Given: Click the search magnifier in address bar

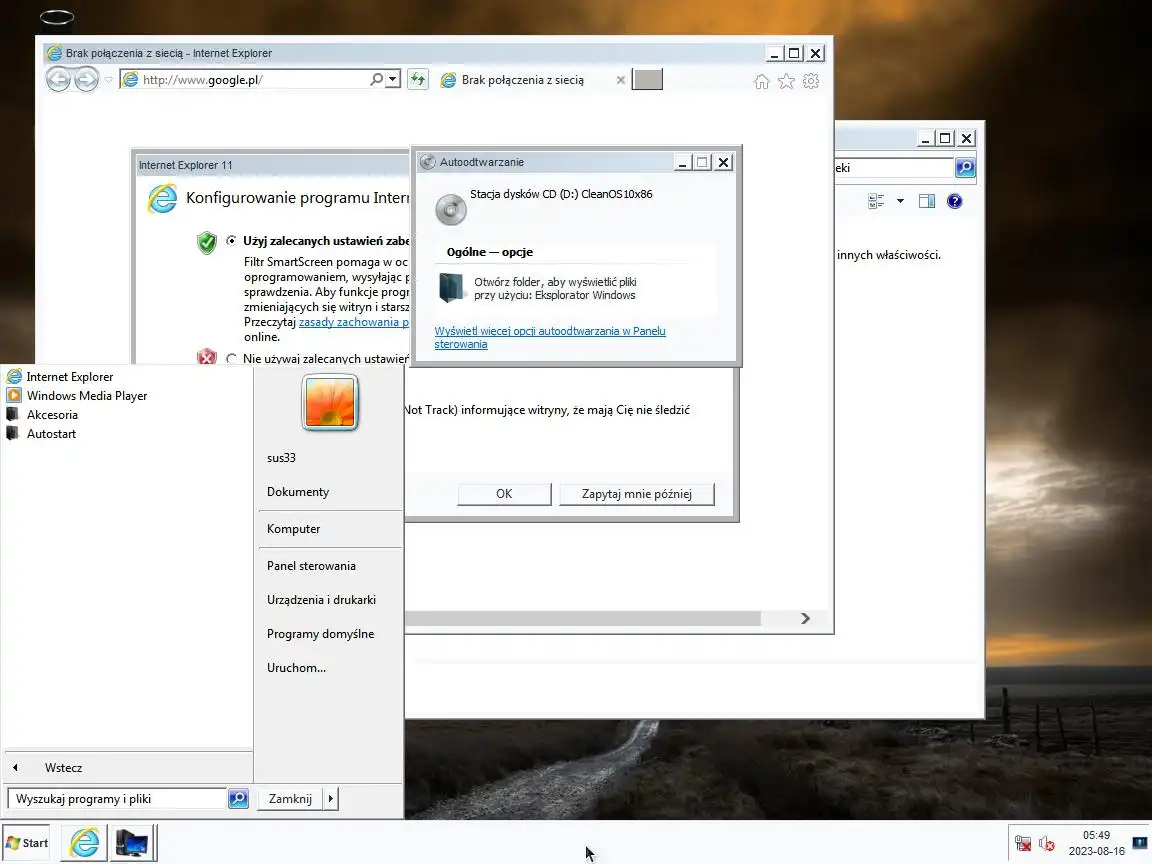Looking at the screenshot, I should [376, 79].
